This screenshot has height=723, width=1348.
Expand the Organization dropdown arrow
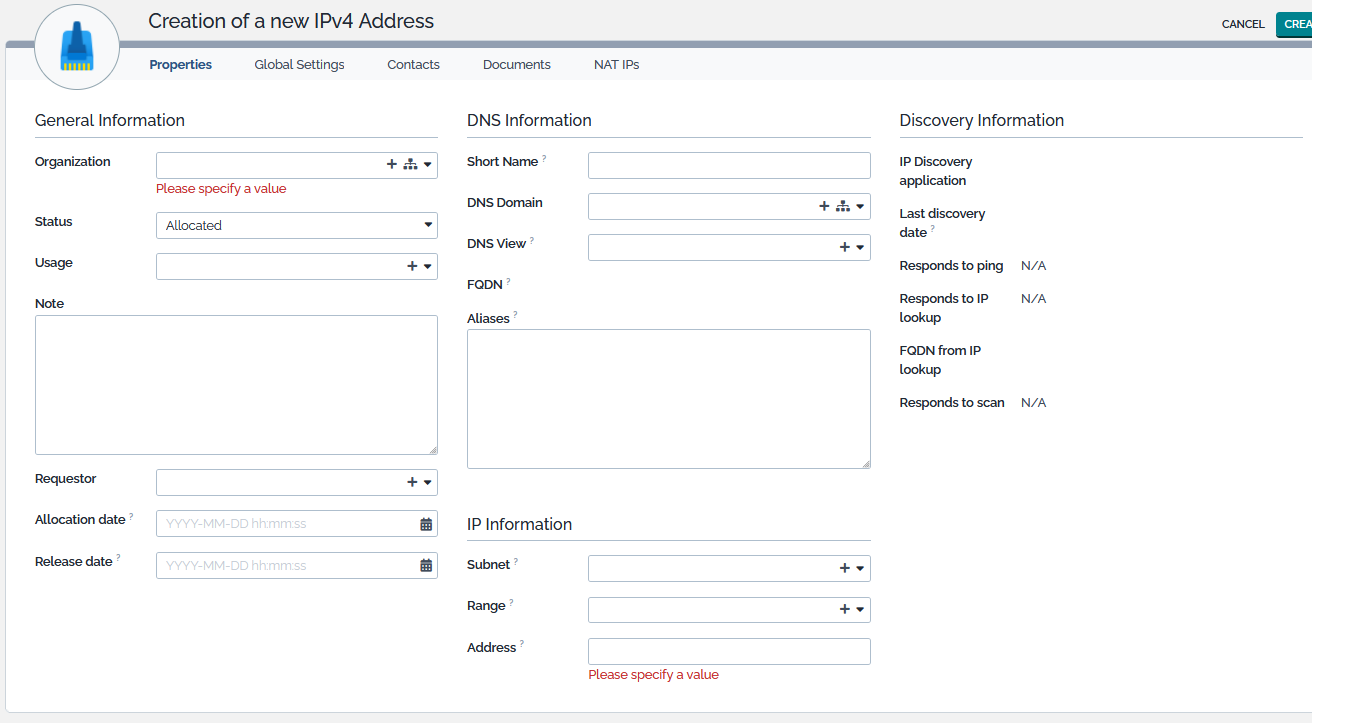click(428, 165)
